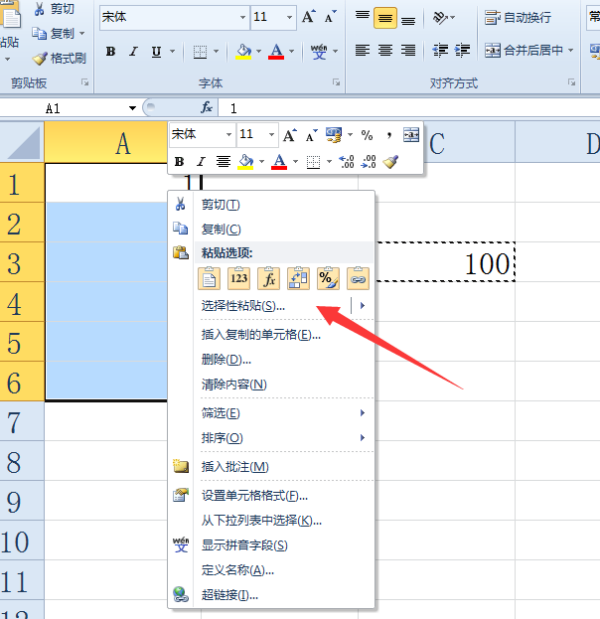600x619 pixels.
Task: Open the Alignment (对齐方式) group dialog launcher
Action: 571,82
